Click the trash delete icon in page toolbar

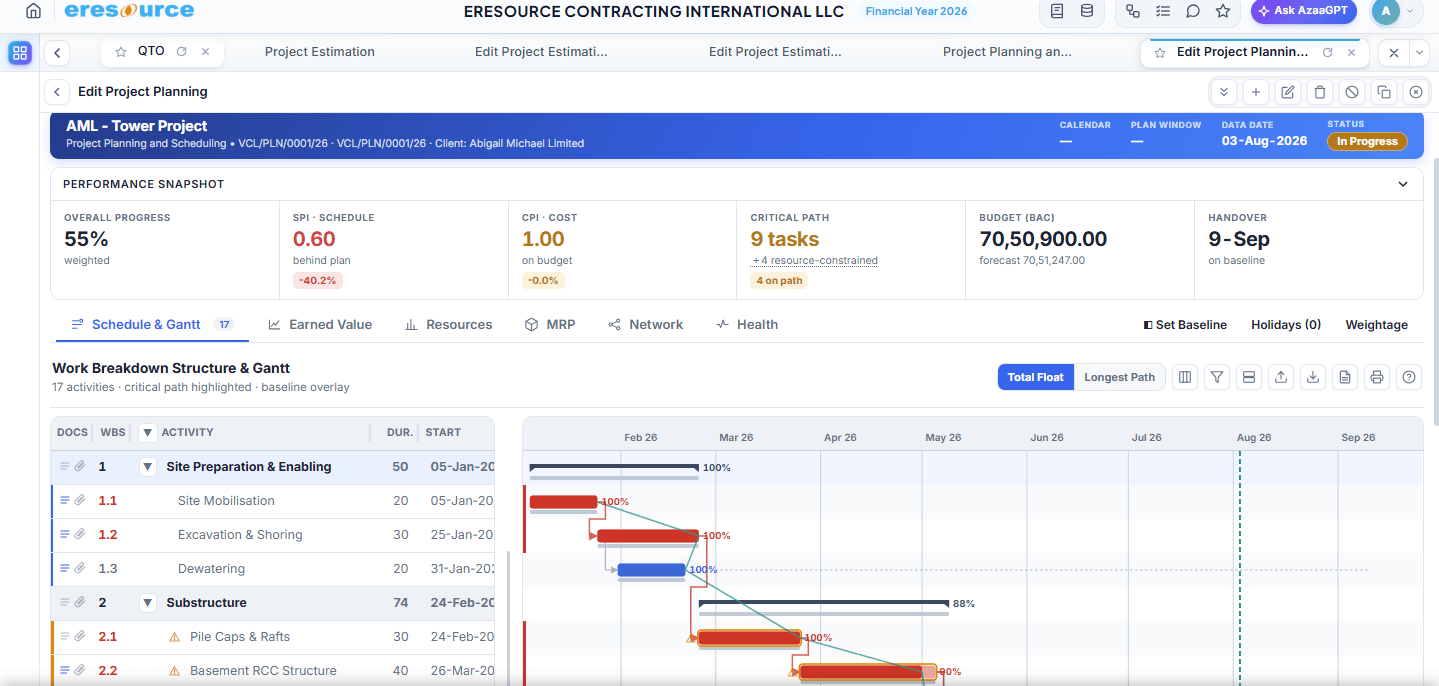(1320, 92)
